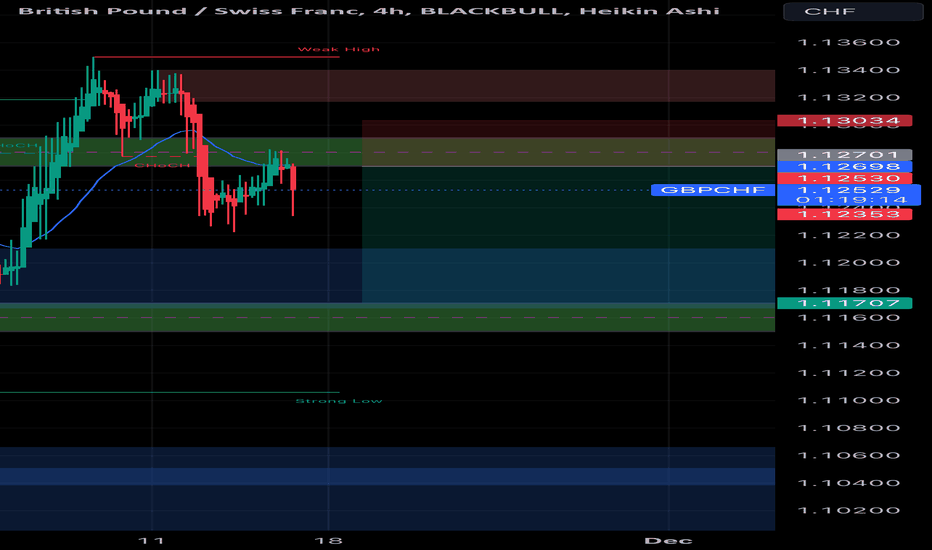Click the 1.12530 red price label
932x550 pixels.
click(844, 178)
